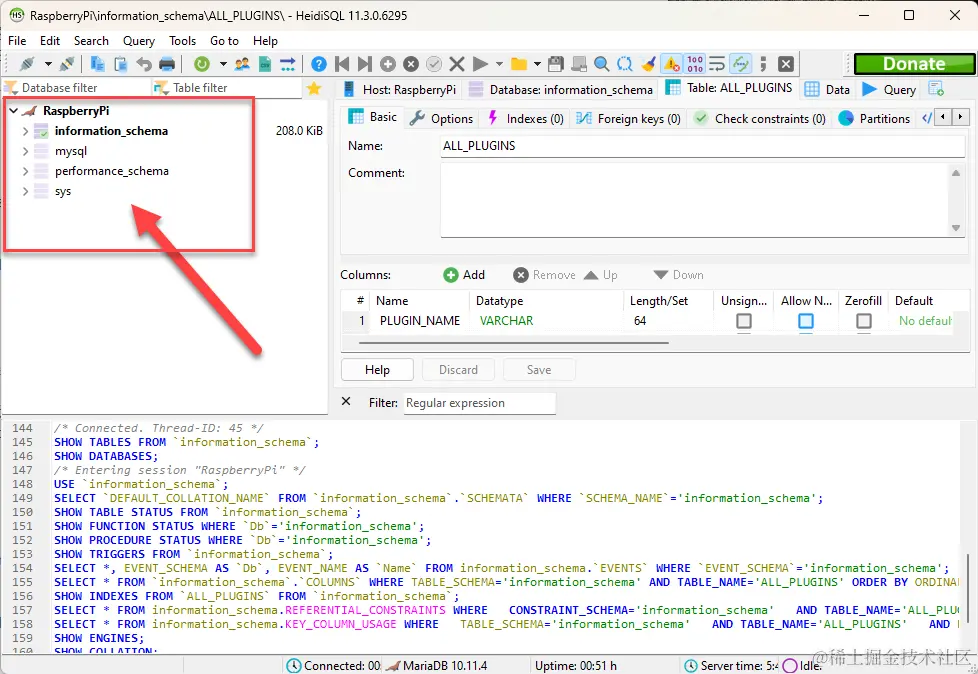Toggle the Unsigned checkbox for PLUGIN_NAME
Image resolution: width=978 pixels, height=674 pixels.
(743, 320)
